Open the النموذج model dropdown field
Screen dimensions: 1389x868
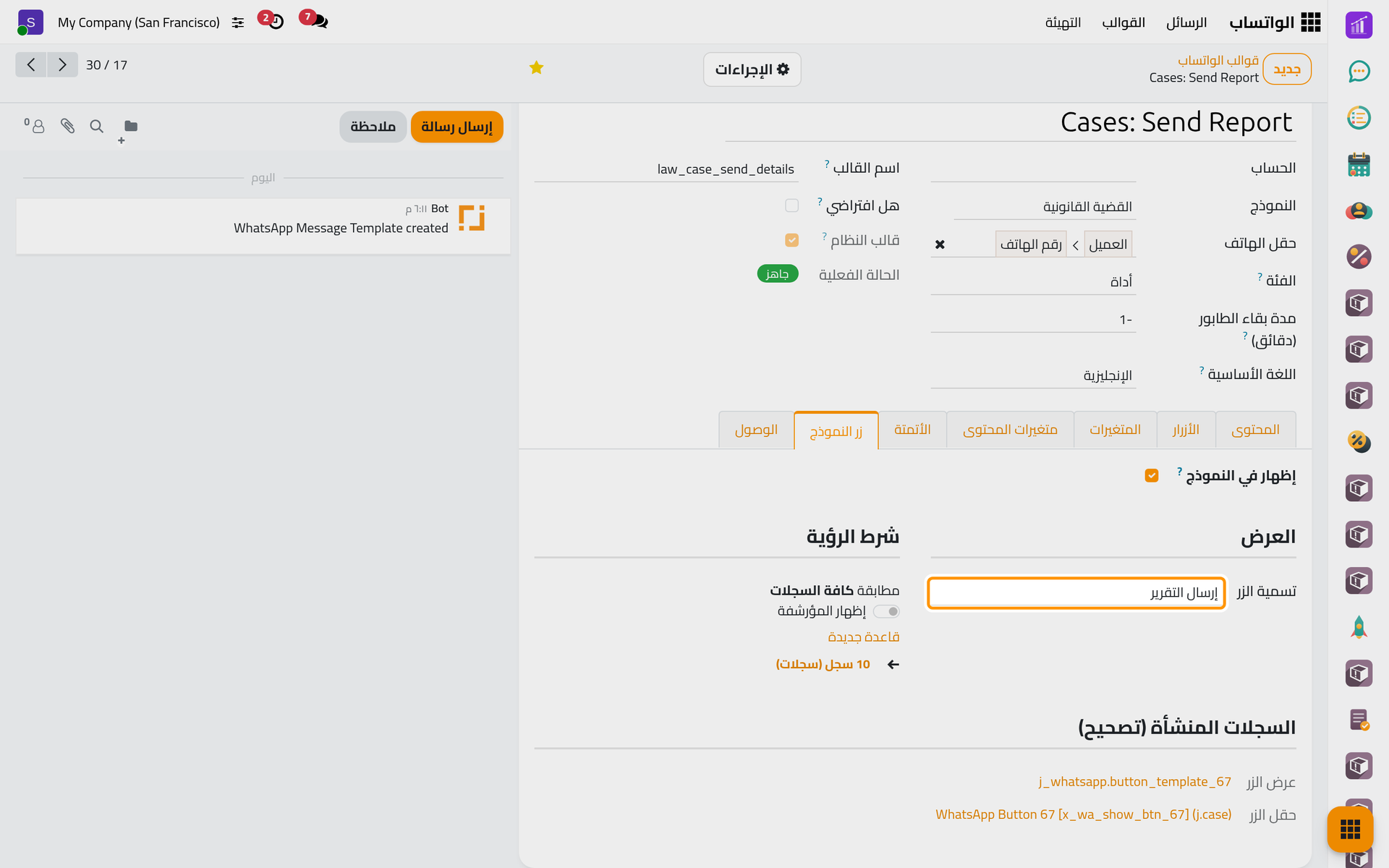pos(1044,207)
